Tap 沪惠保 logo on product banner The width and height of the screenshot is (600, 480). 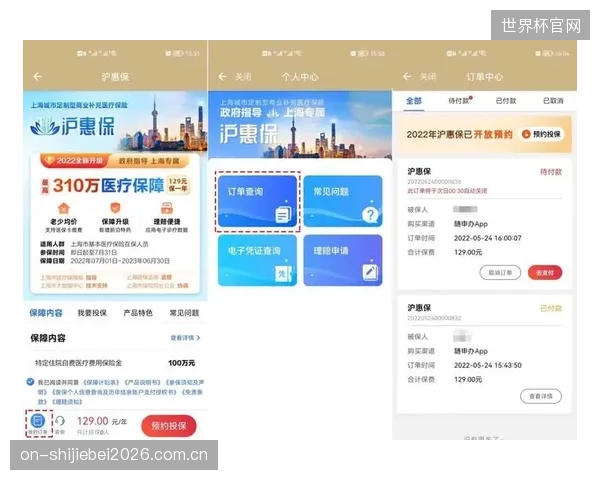coord(72,126)
